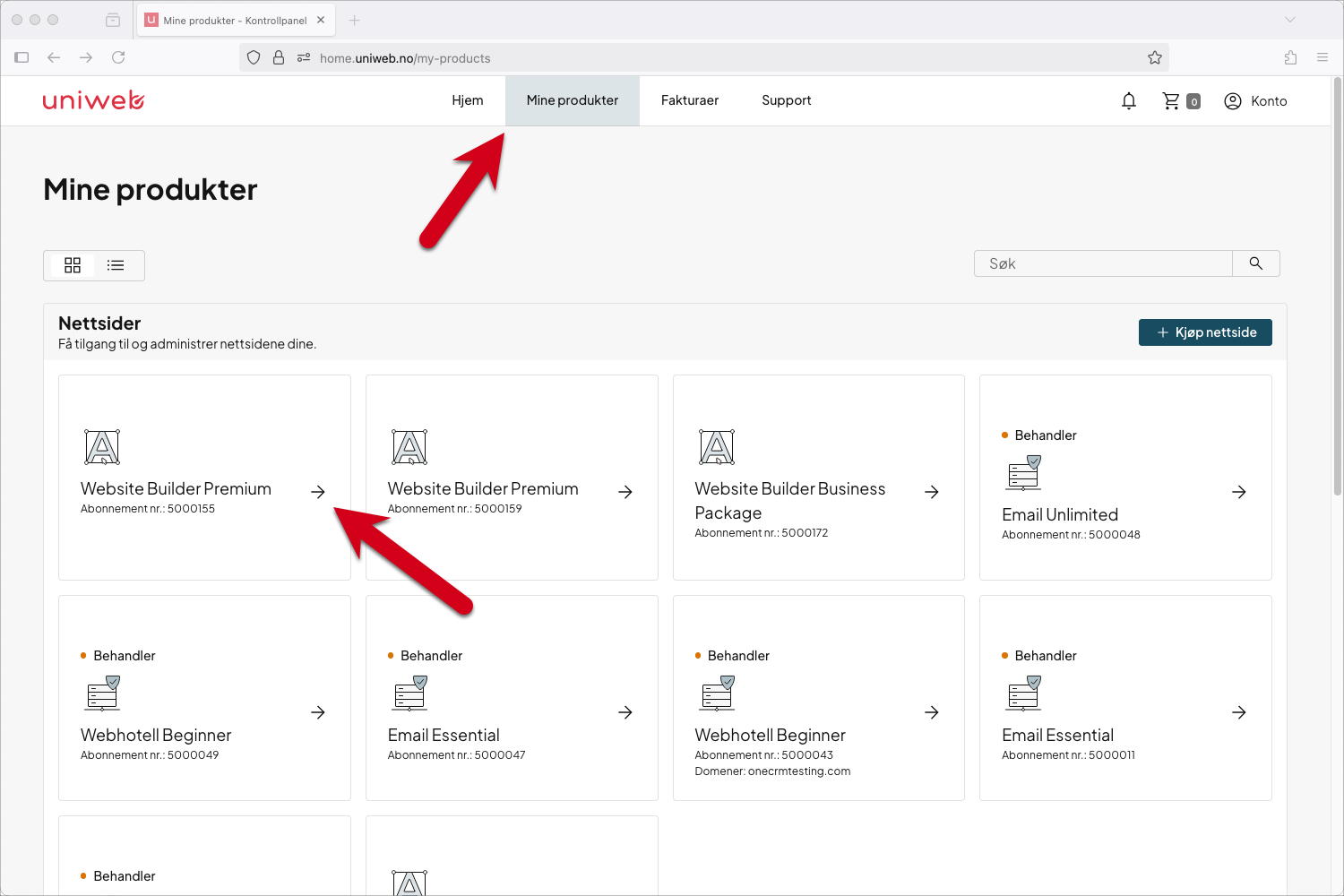Switch to list view

click(116, 265)
